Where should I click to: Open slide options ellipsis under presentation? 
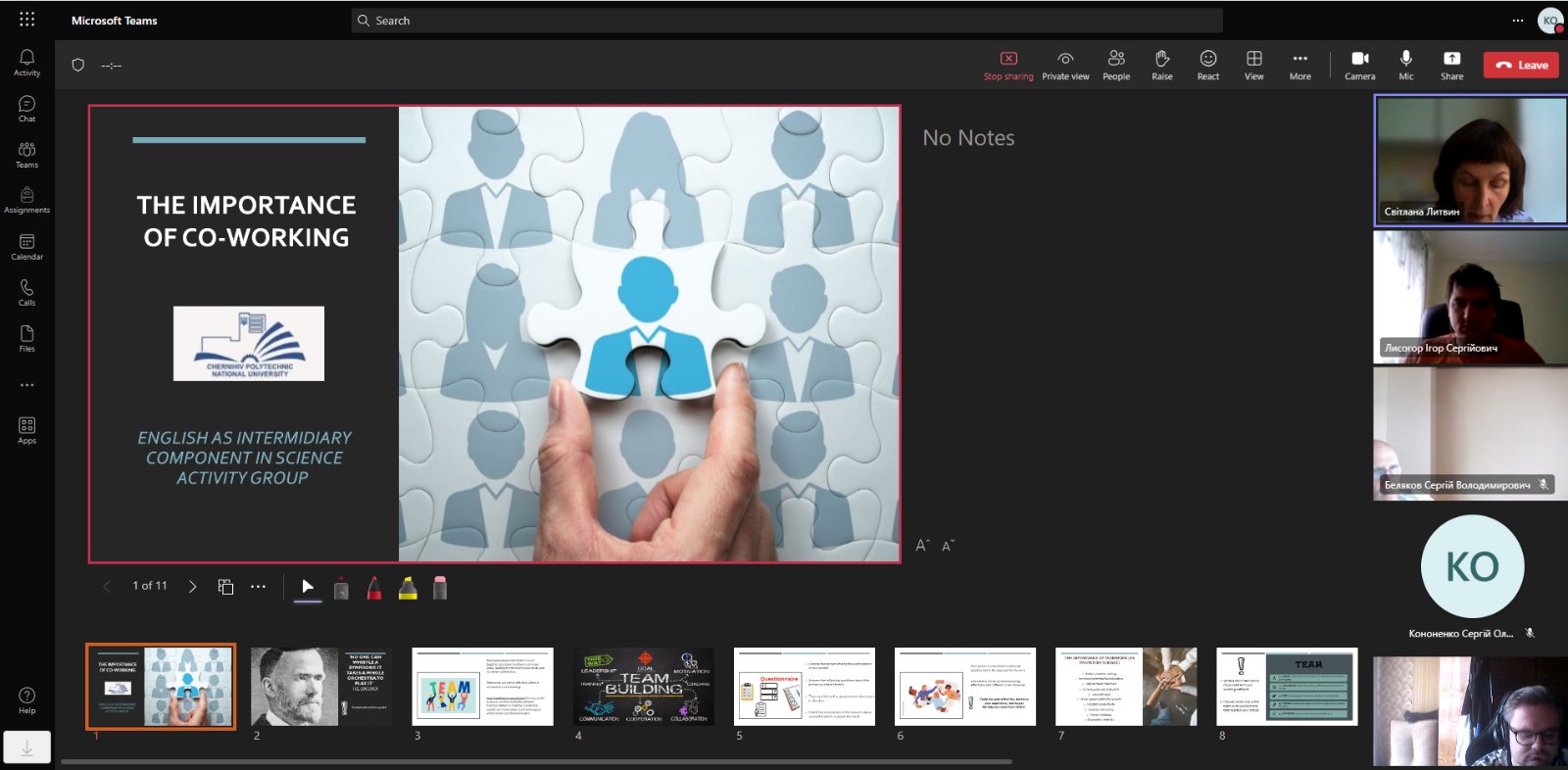tap(258, 587)
